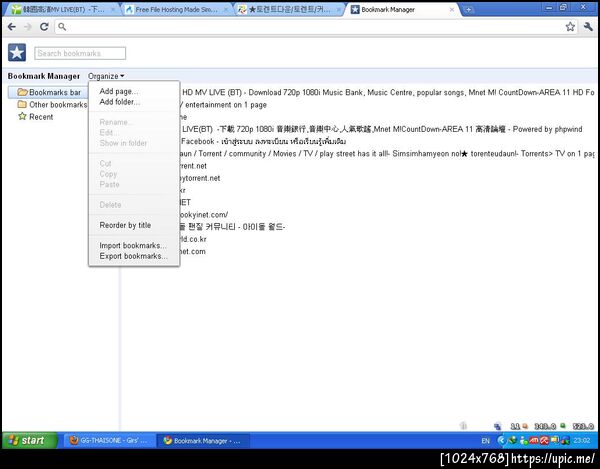Switch to GG-THAISONE Firefox taskbar window
Screen dimensions: 600x469
(109, 440)
